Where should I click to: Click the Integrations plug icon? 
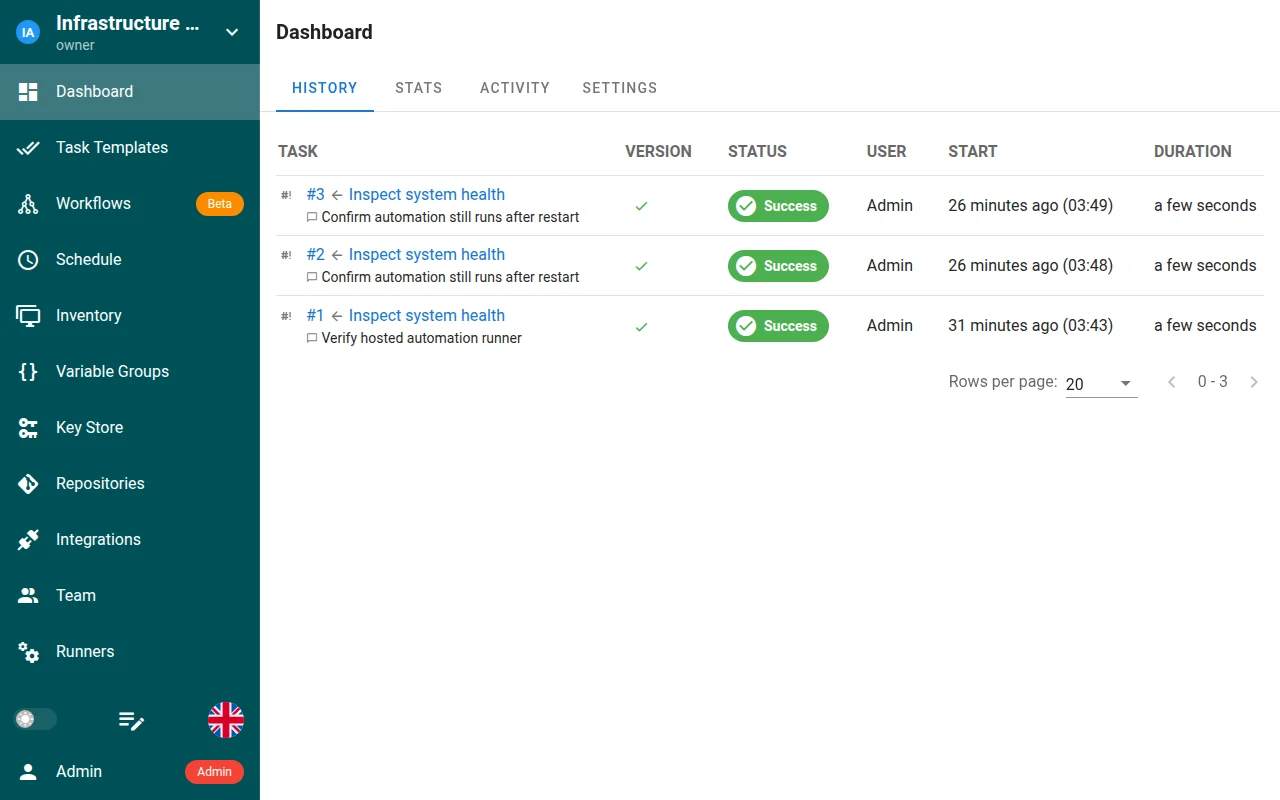click(x=28, y=540)
